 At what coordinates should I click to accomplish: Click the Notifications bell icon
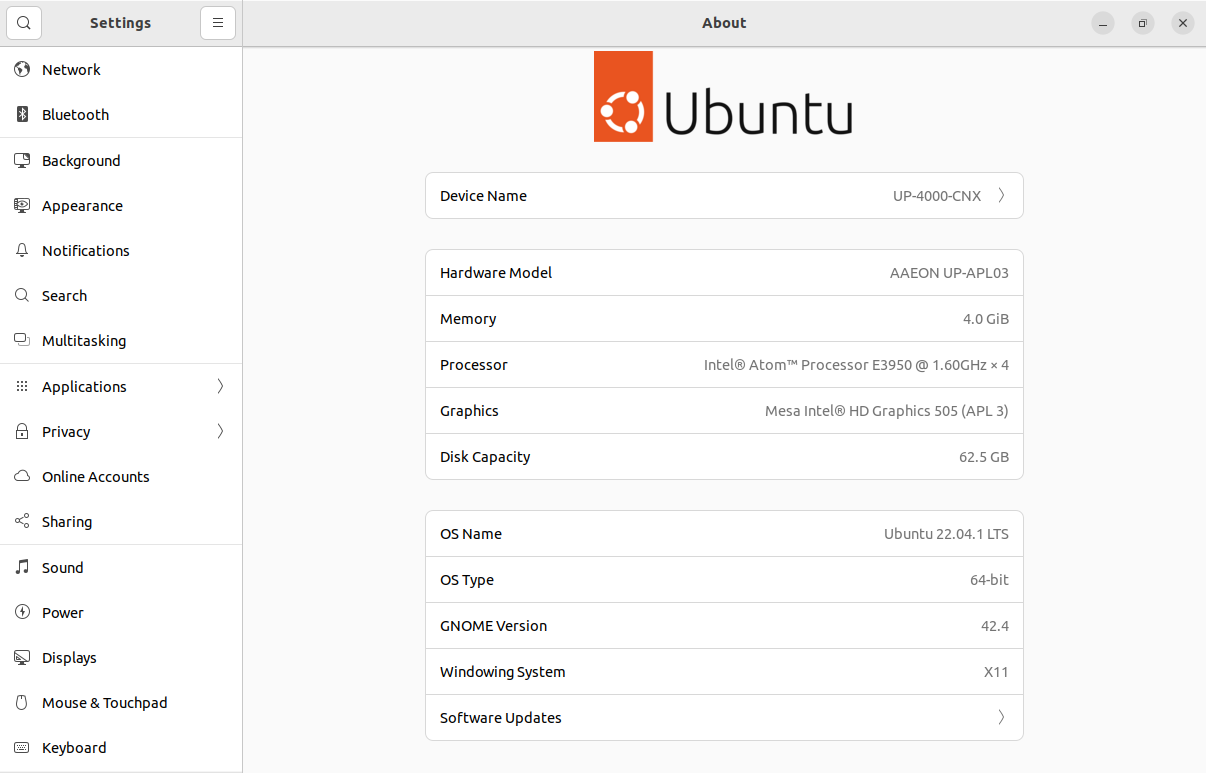pos(22,251)
